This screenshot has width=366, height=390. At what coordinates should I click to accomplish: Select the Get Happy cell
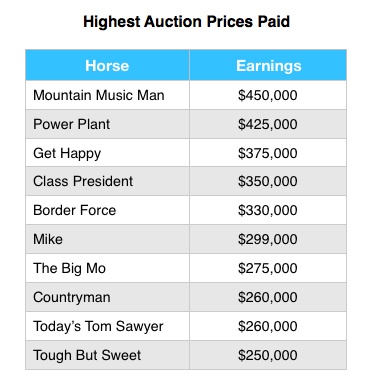(x=107, y=153)
